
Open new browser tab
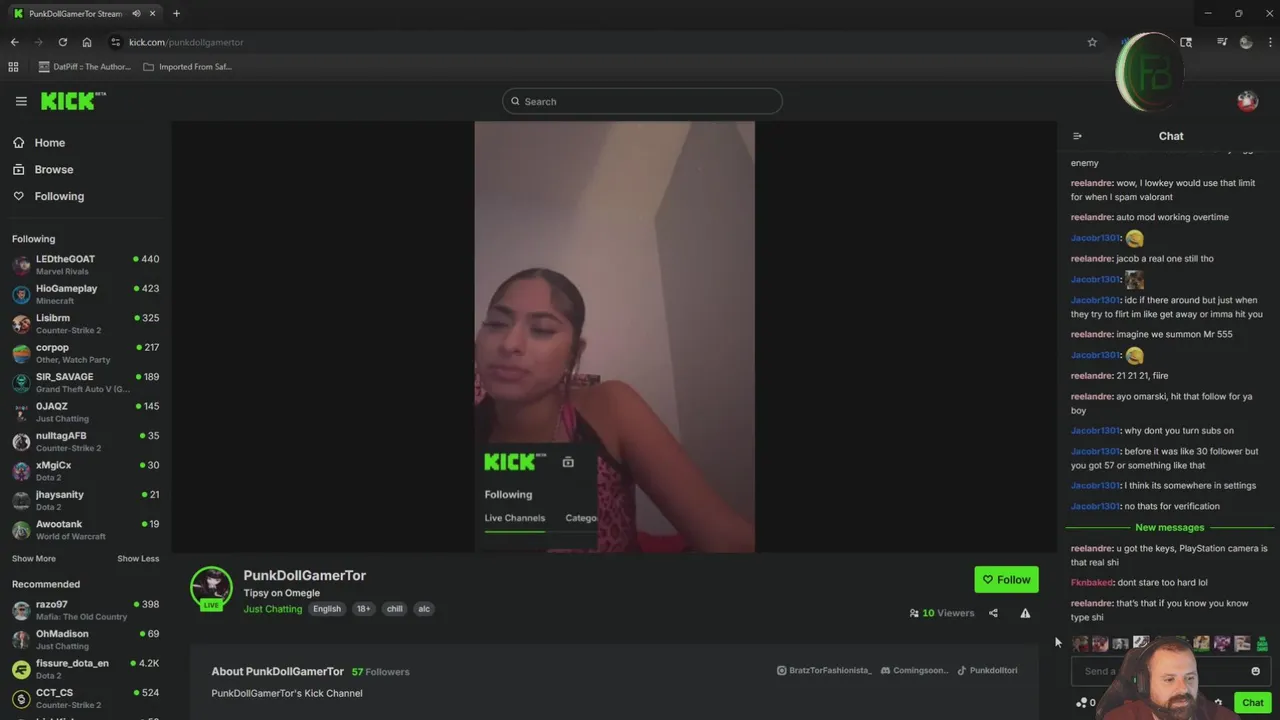[x=176, y=14]
